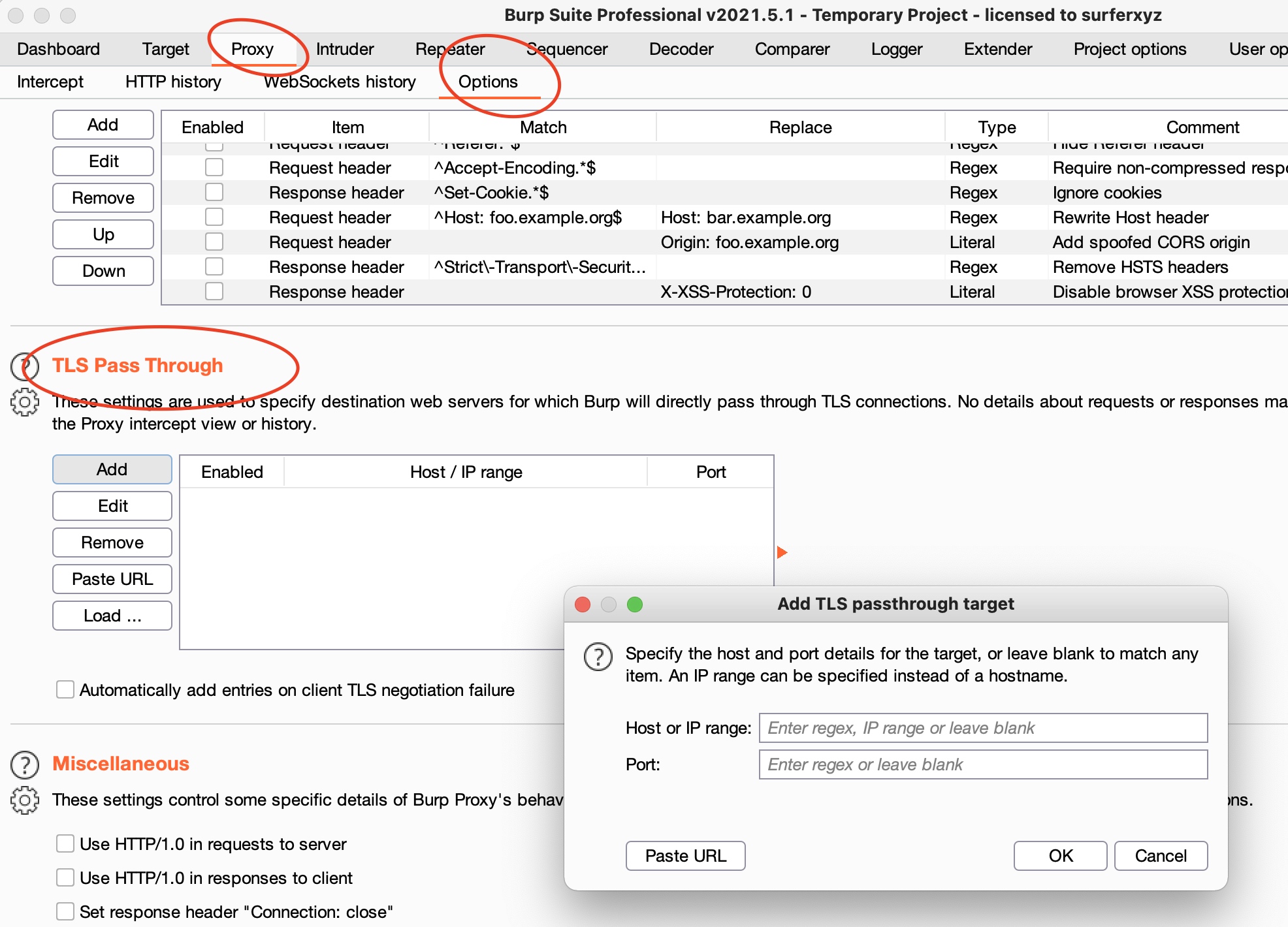Click Port column header in TLS table
The image size is (1288, 927).
tap(711, 472)
